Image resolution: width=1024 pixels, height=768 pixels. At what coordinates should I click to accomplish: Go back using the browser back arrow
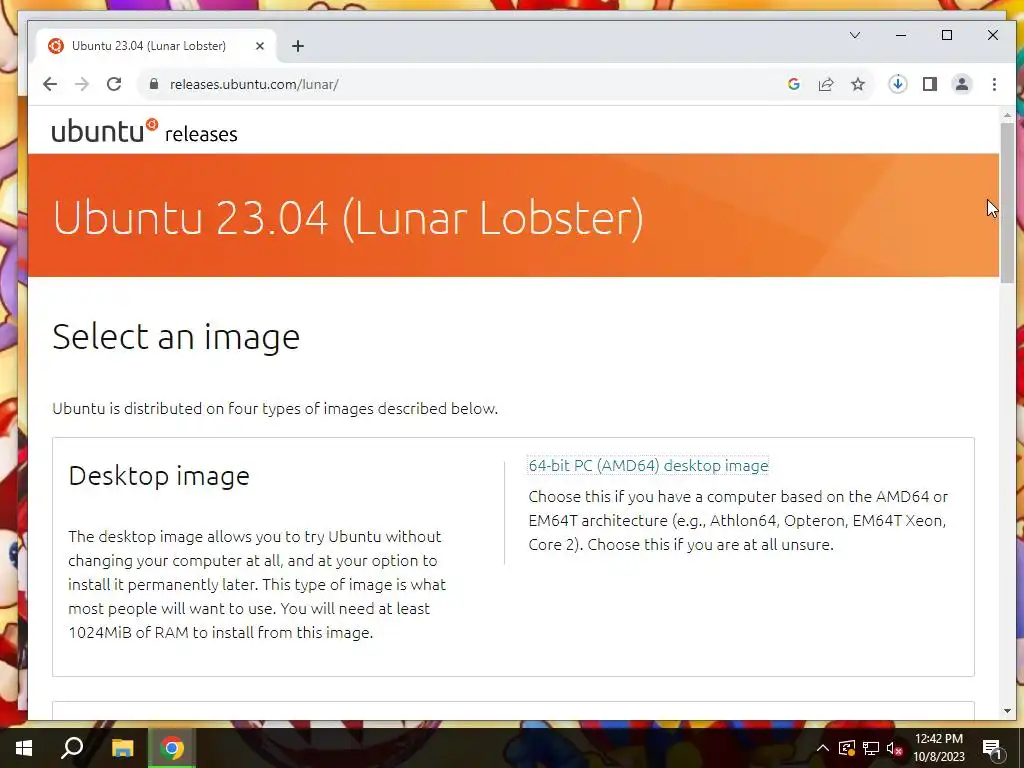click(50, 84)
